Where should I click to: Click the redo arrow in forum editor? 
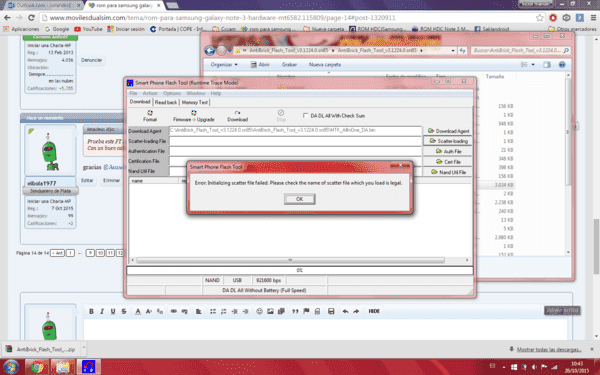pos(356,311)
